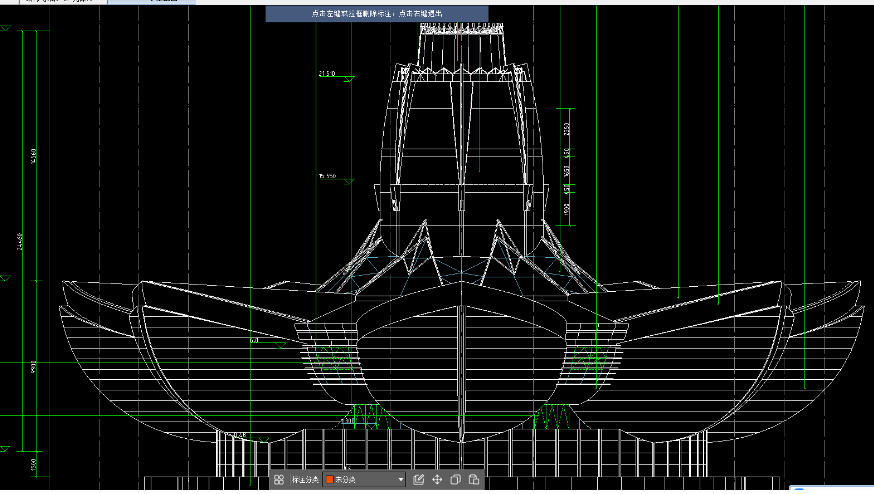
Task: Click the edit annotation pencil icon
Action: [419, 480]
